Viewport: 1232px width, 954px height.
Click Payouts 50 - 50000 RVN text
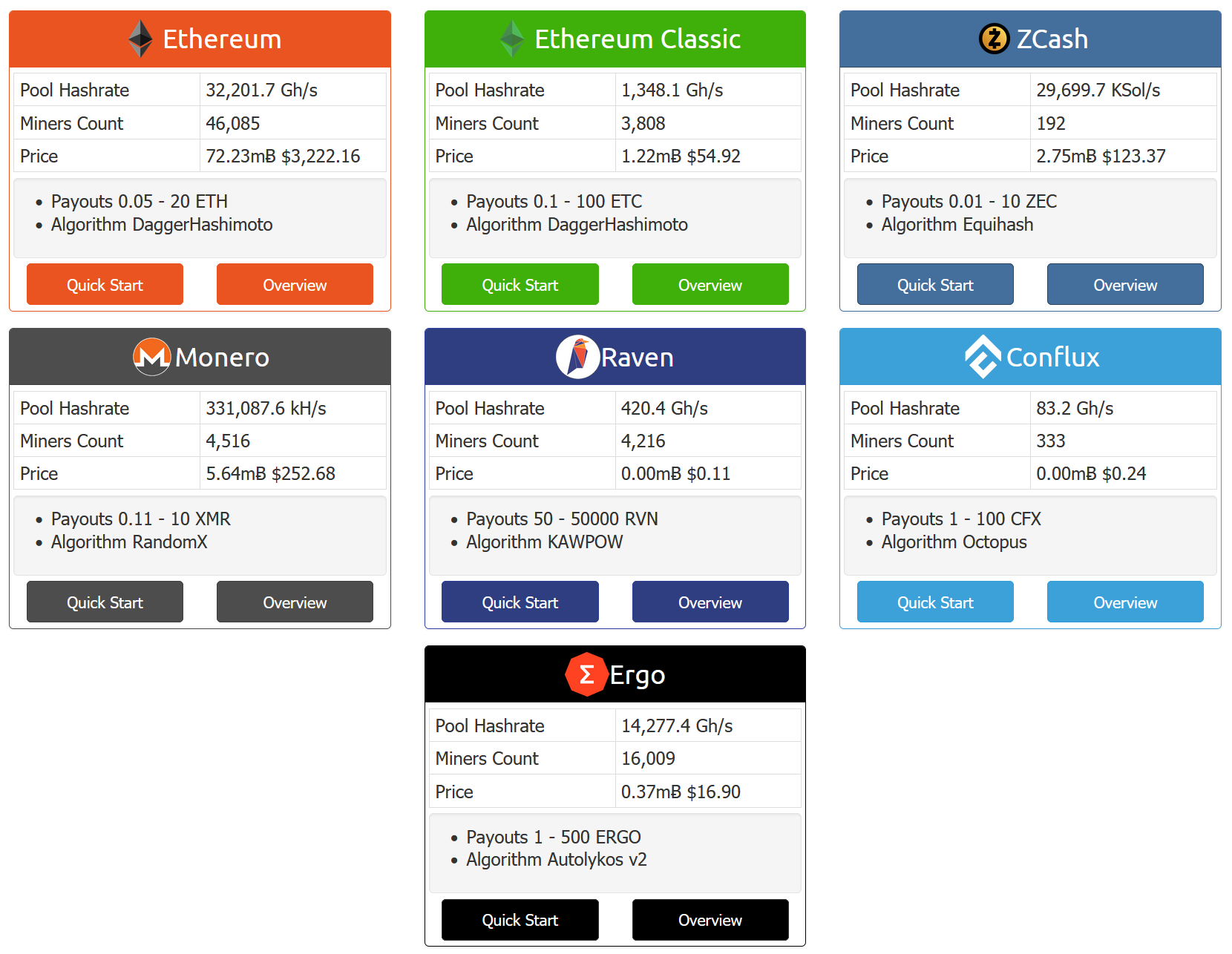[x=562, y=519]
